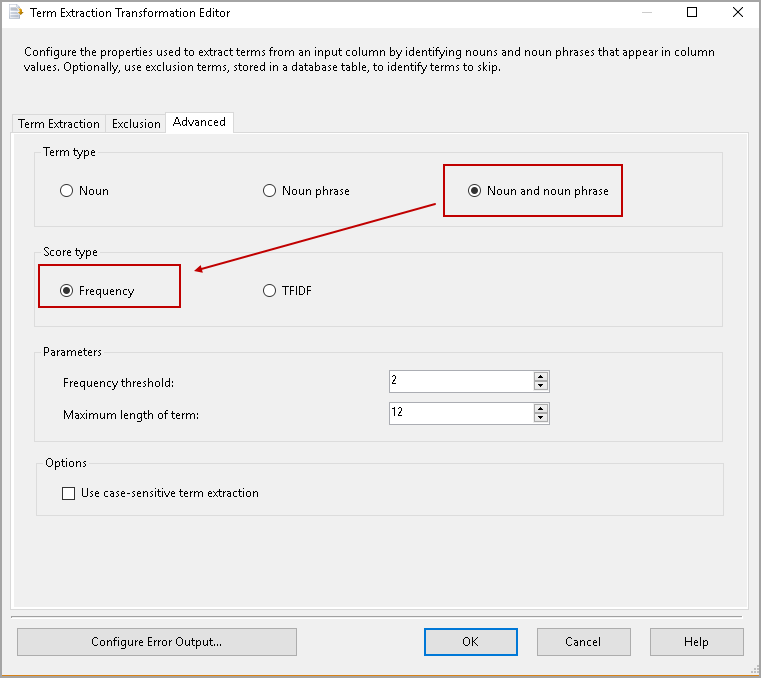Increase the Frequency threshold value
The width and height of the screenshot is (761, 678).
pos(541,377)
